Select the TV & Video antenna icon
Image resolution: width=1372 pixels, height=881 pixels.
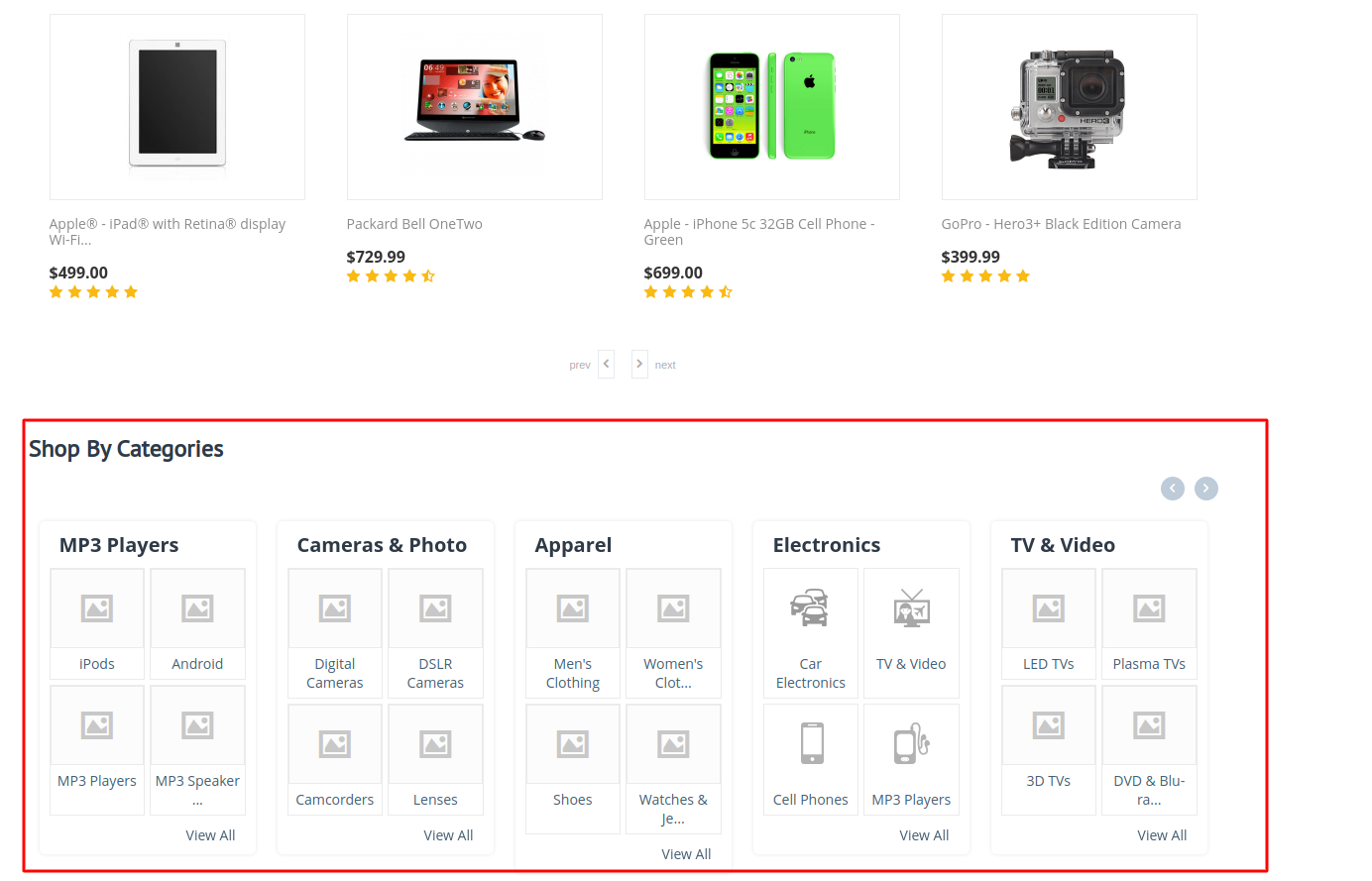[911, 607]
